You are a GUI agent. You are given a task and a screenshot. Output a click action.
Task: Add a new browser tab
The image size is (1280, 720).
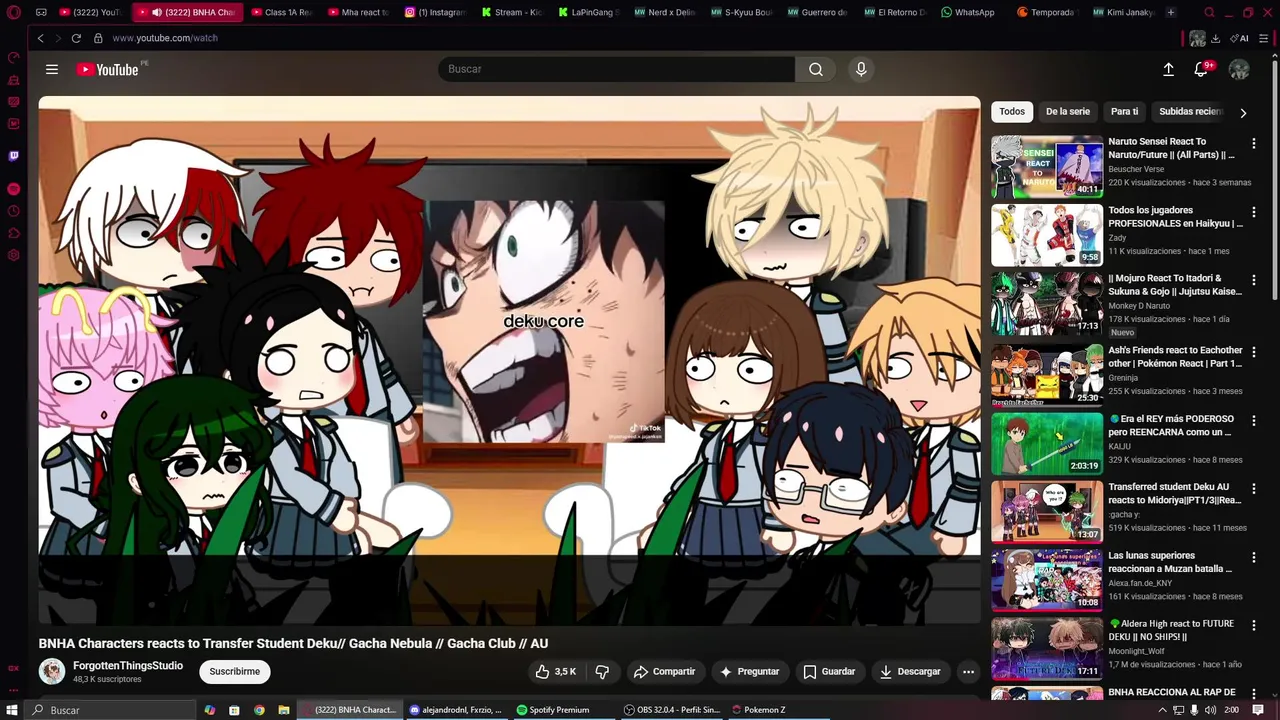1171,12
